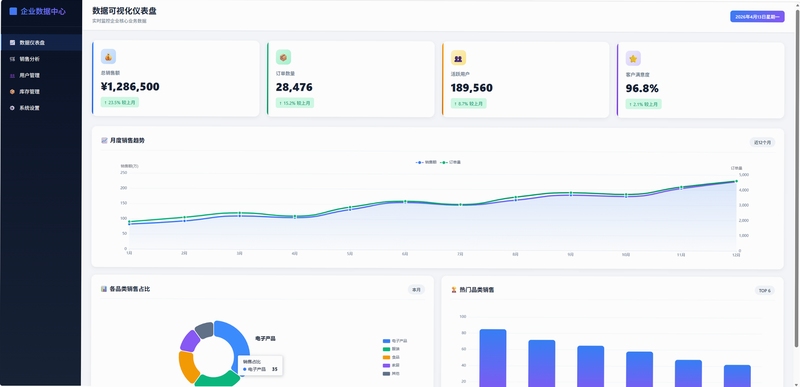Click the ¥1,286,500 total sales value

pos(131,87)
